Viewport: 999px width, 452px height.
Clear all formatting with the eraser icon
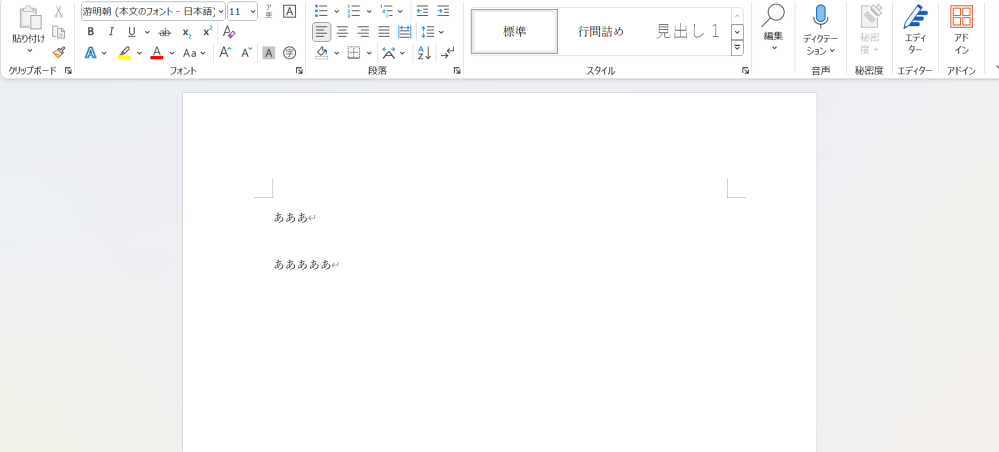coord(229,32)
